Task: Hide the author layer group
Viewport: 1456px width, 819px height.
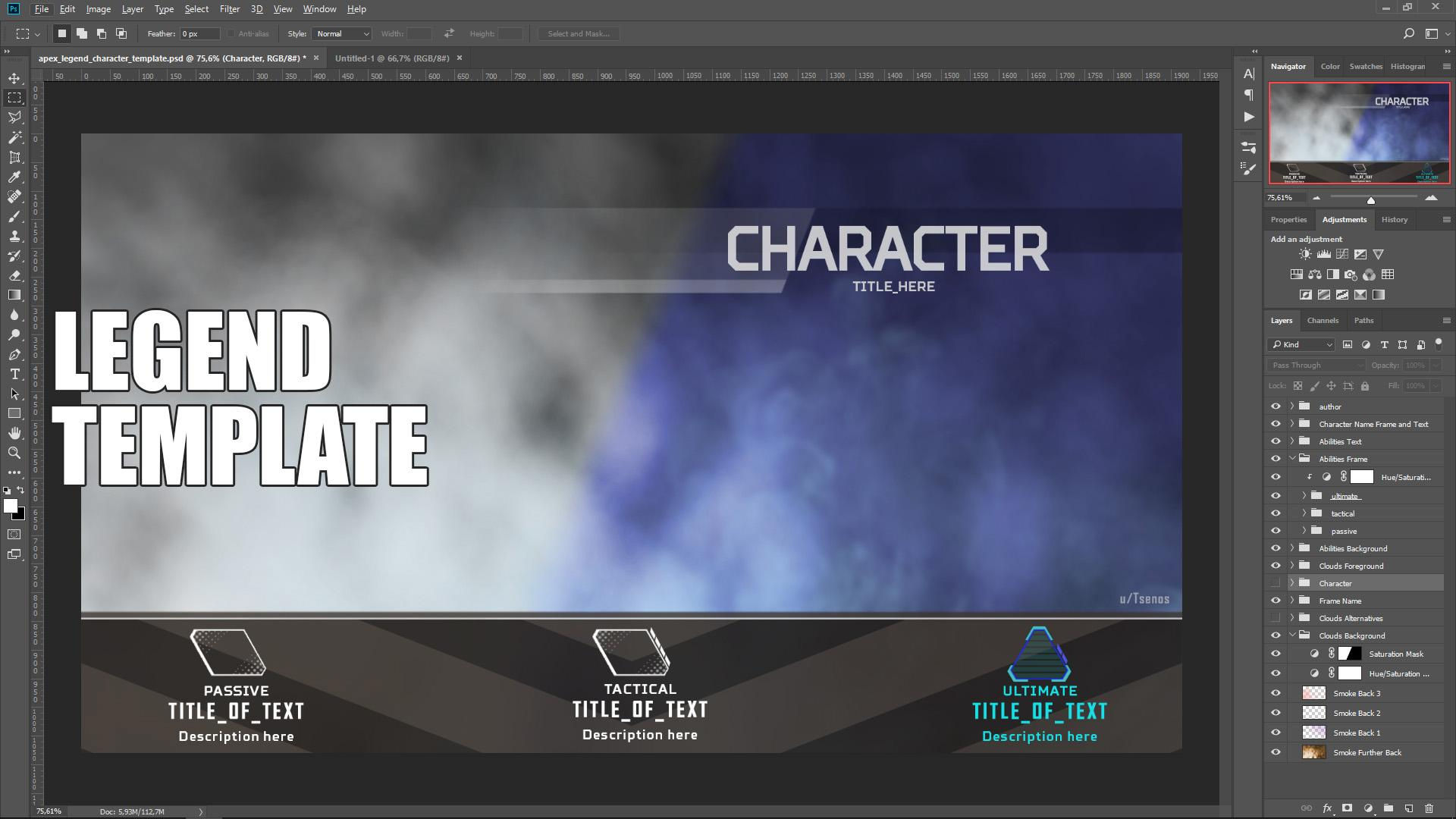Action: click(x=1276, y=406)
